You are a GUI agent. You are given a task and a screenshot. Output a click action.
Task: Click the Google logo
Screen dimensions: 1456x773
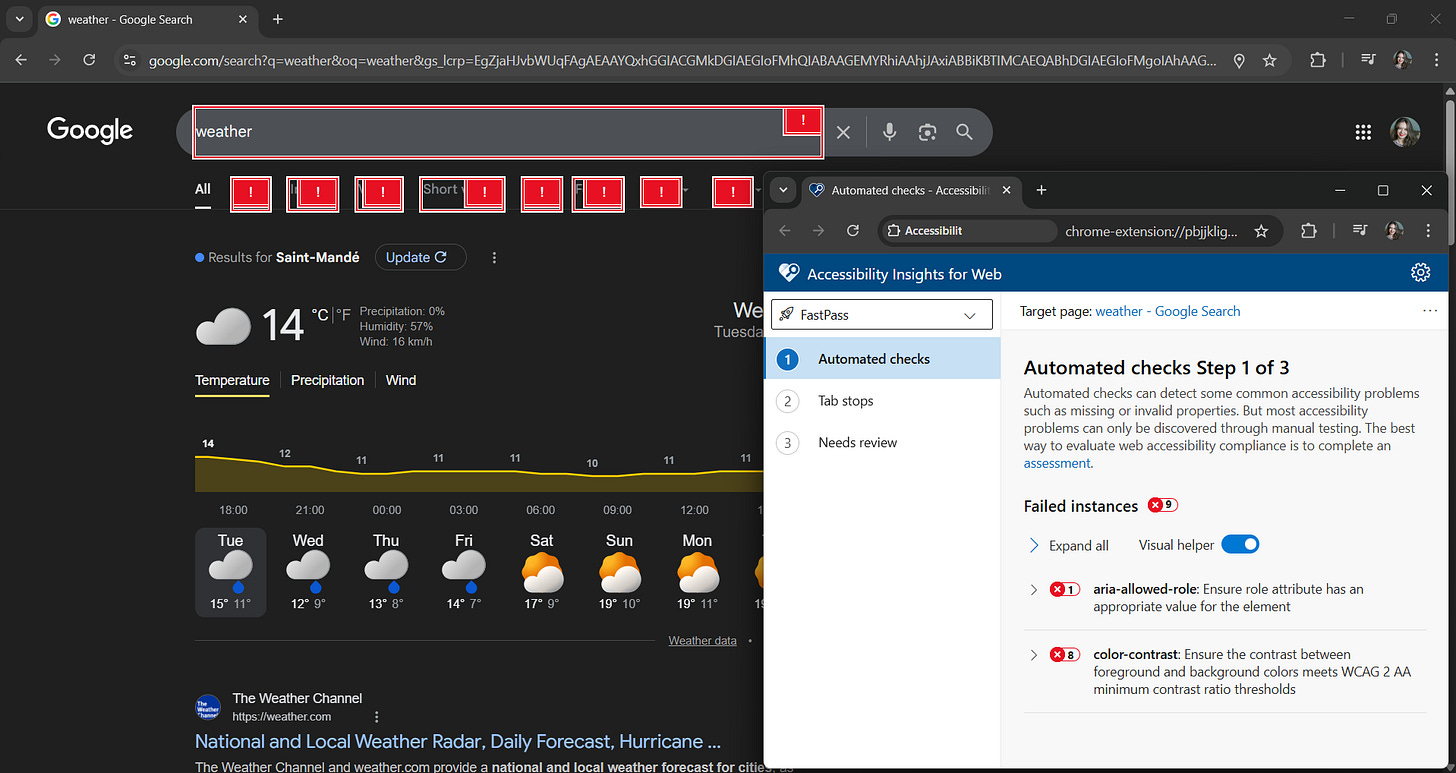(90, 131)
